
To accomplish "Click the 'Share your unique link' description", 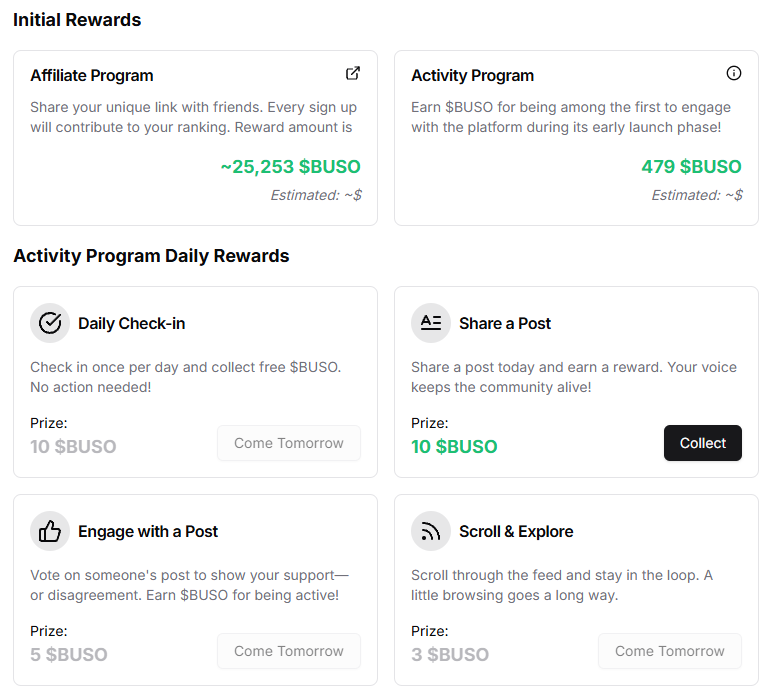I will (193, 117).
